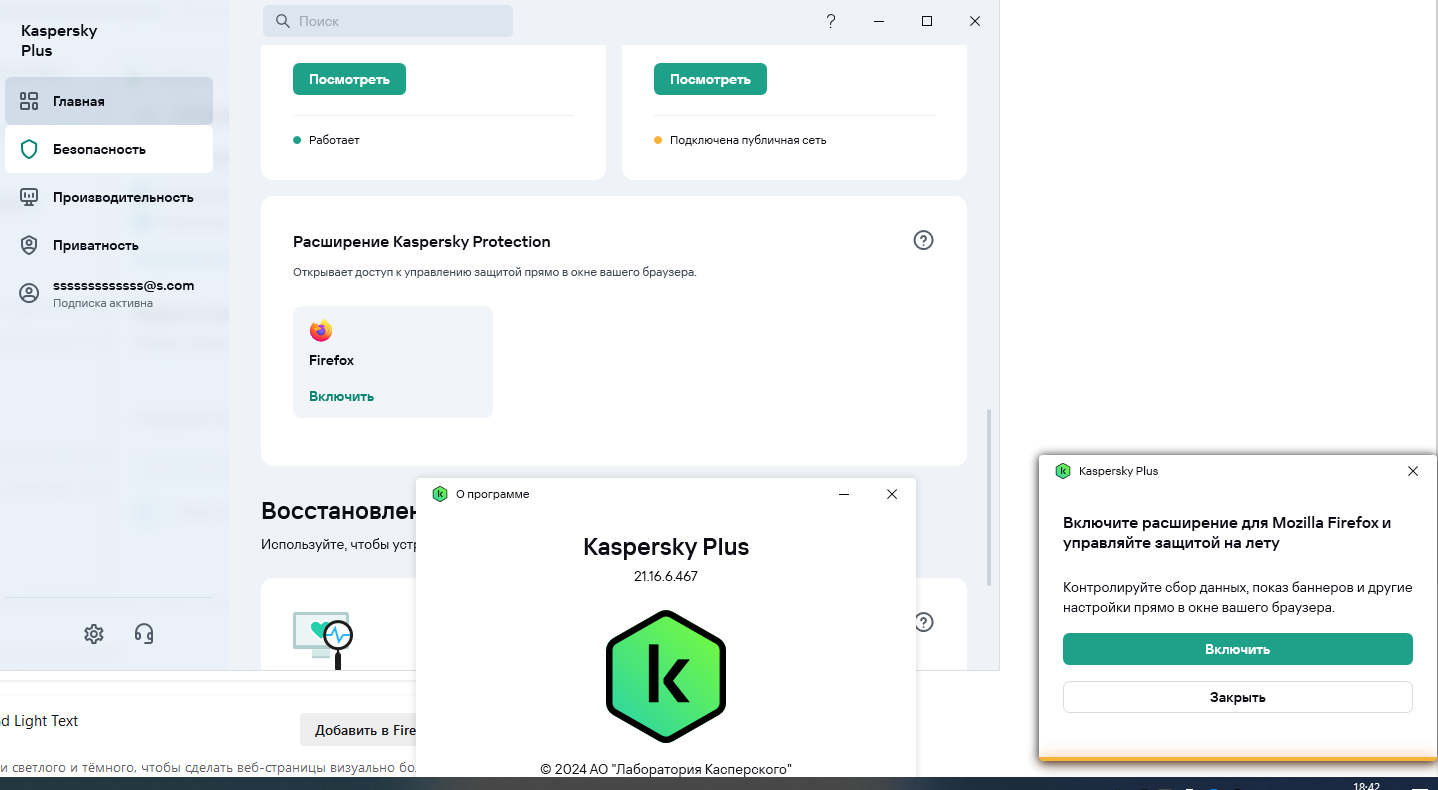Click the version number 21.16.6.467
Viewport: 1438px width, 790px height.
pyautogui.click(x=666, y=576)
